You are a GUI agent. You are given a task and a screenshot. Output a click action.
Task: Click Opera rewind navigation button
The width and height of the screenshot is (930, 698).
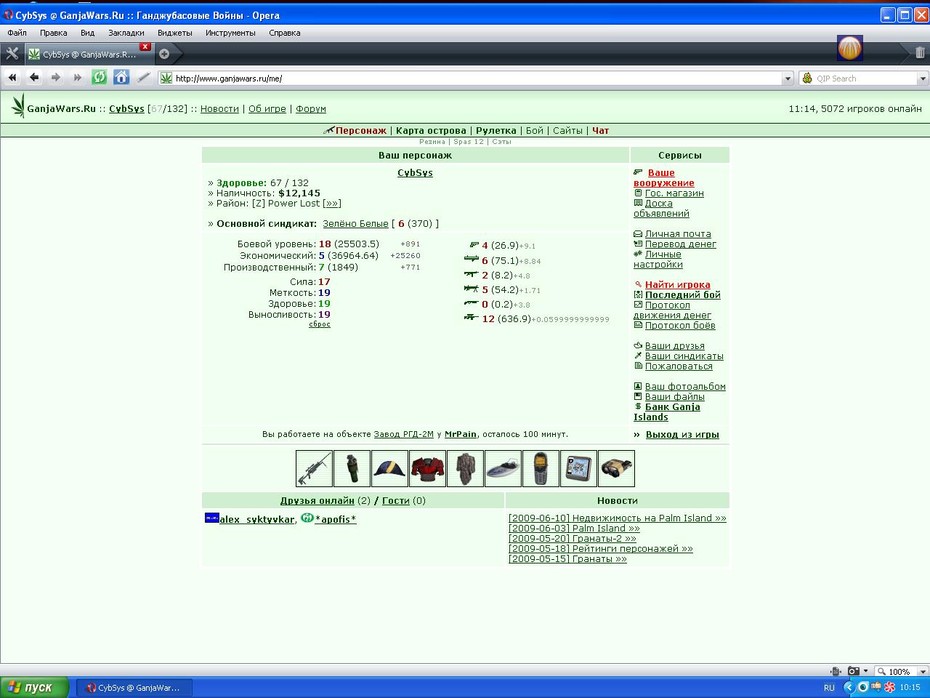[12, 77]
